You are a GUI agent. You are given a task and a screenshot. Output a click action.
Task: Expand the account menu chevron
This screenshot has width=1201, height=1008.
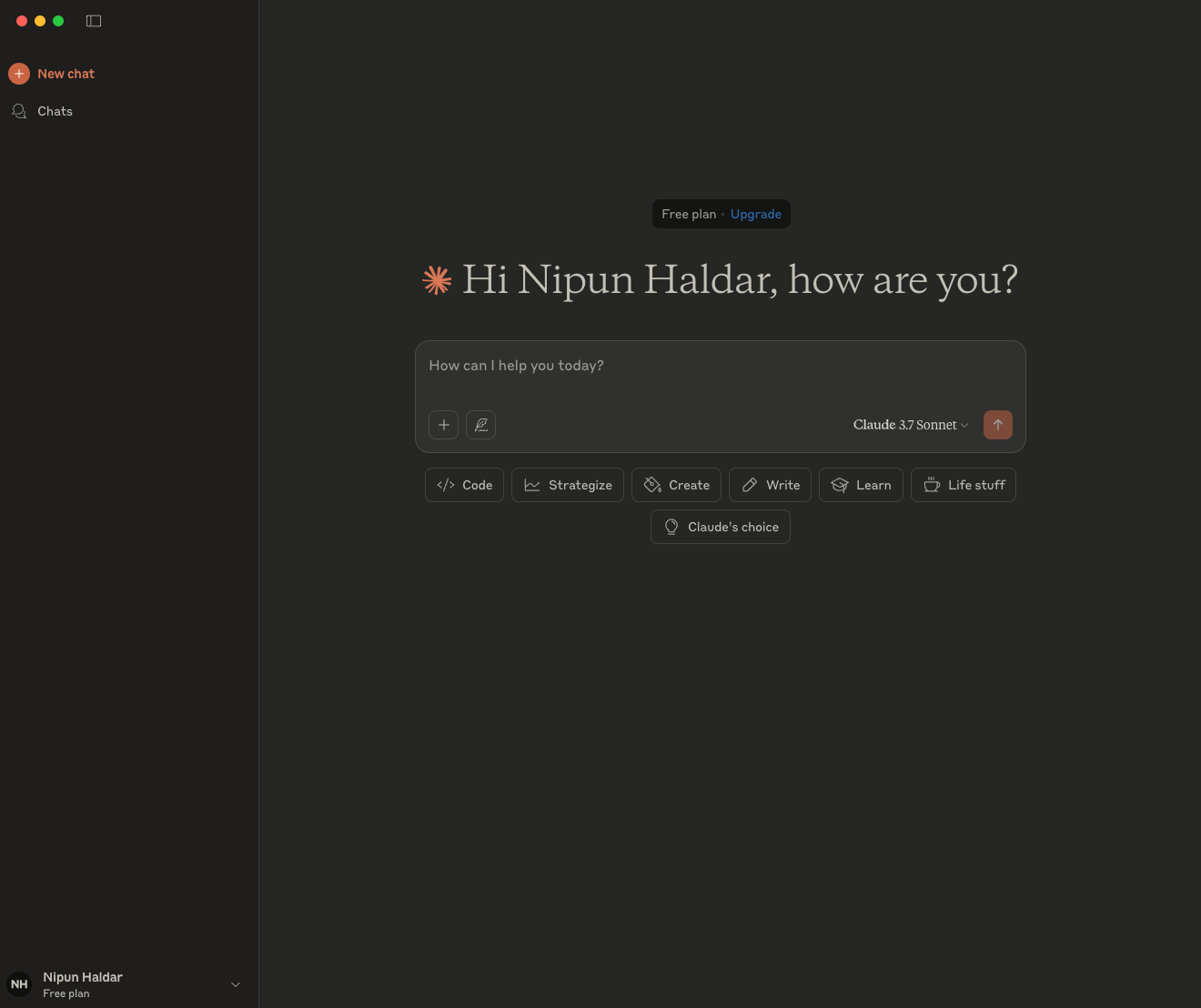tap(236, 984)
